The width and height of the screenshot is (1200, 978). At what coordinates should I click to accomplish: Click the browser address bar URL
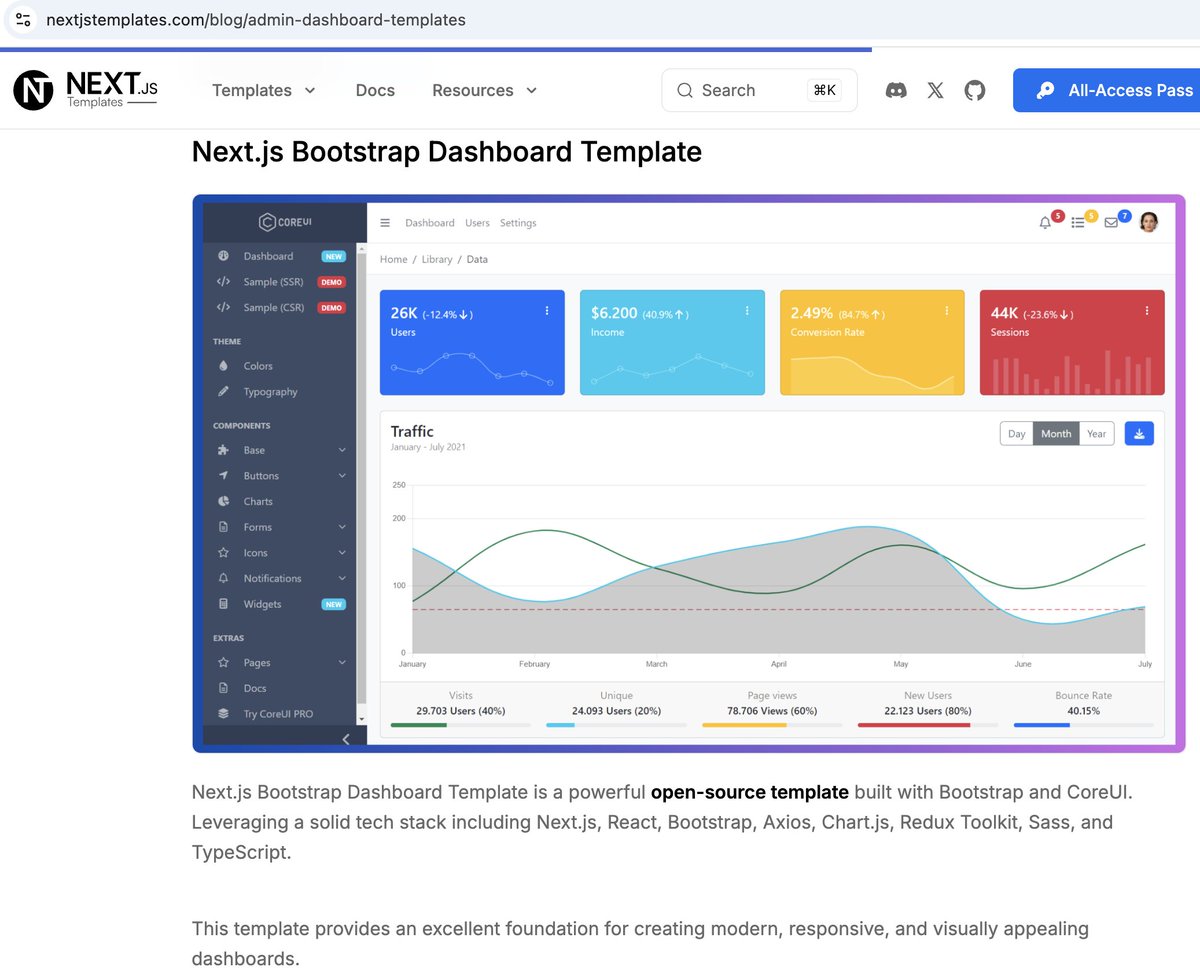[256, 19]
